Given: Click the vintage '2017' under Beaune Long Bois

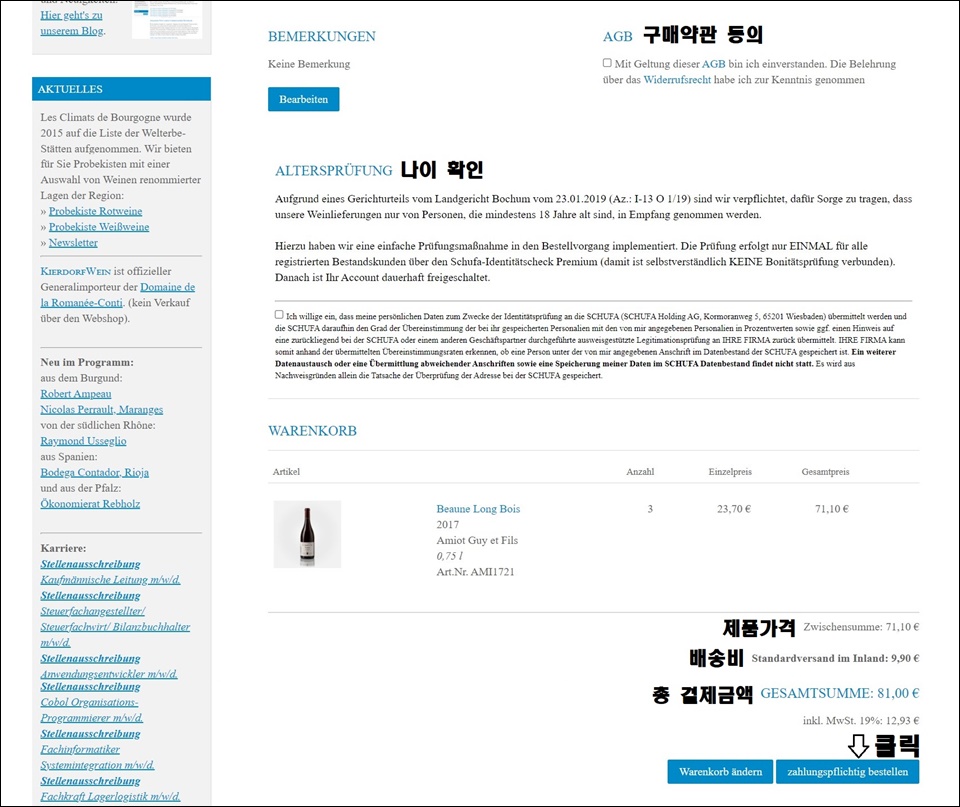Looking at the screenshot, I should pos(448,525).
